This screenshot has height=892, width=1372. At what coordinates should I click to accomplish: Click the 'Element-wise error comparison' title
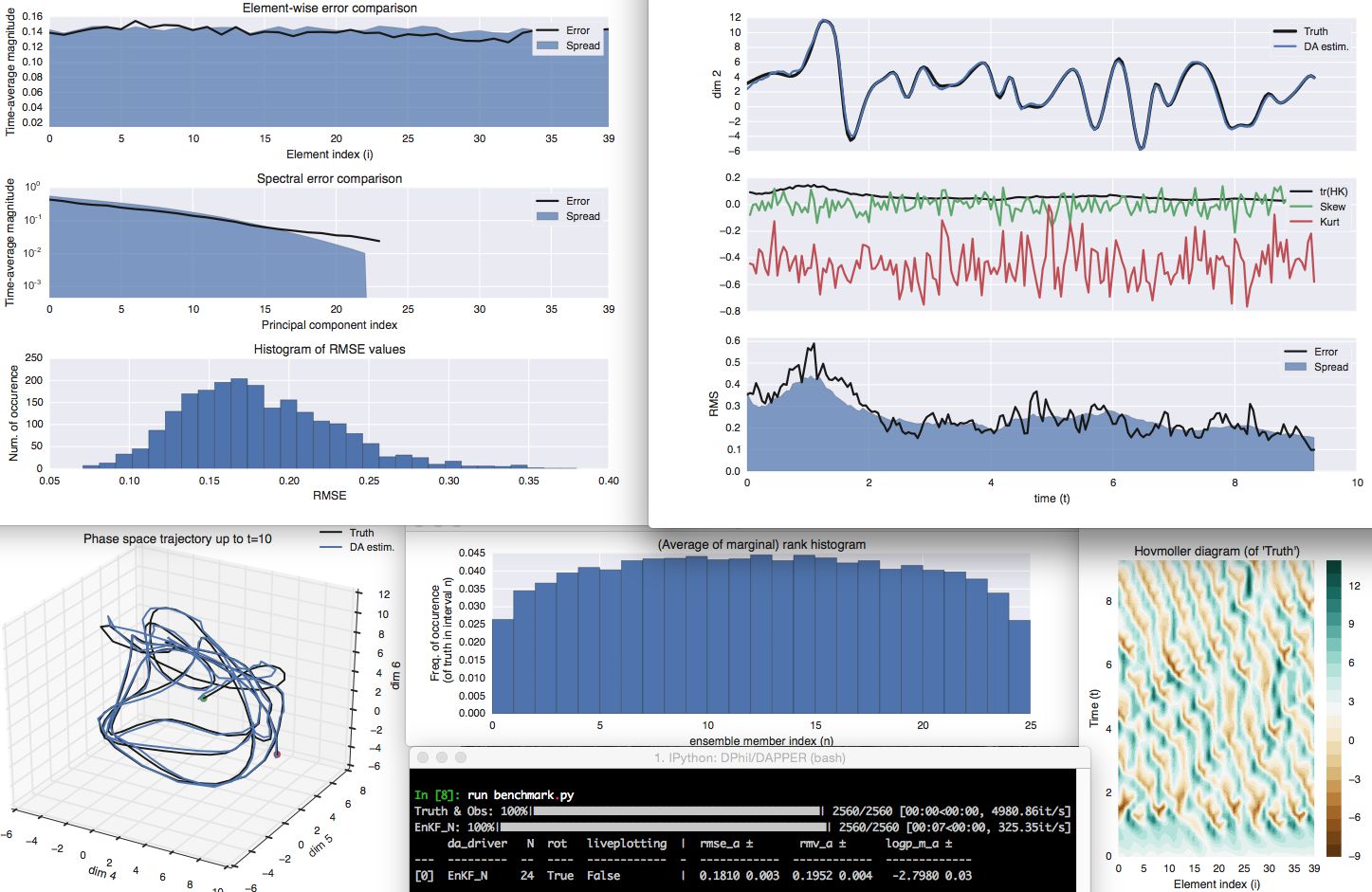(329, 8)
